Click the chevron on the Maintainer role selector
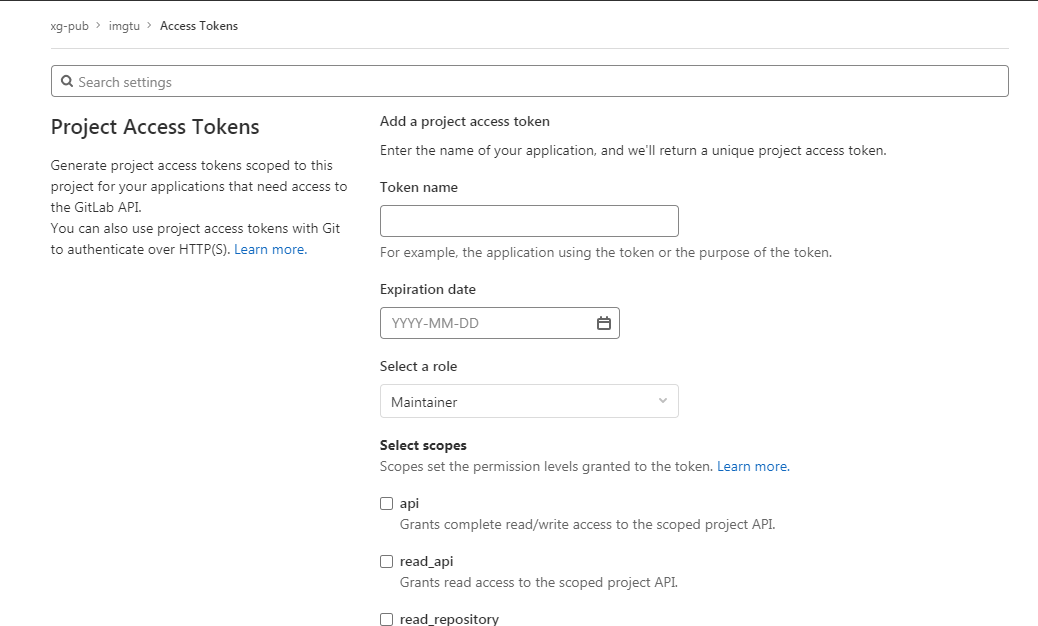The height and width of the screenshot is (626, 1038). tap(662, 400)
